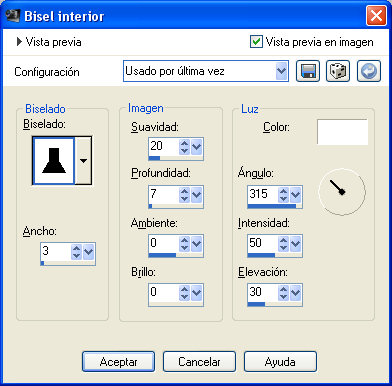This screenshot has width=392, height=386.
Task: Click the Aceptar button
Action: [x=118, y=362]
